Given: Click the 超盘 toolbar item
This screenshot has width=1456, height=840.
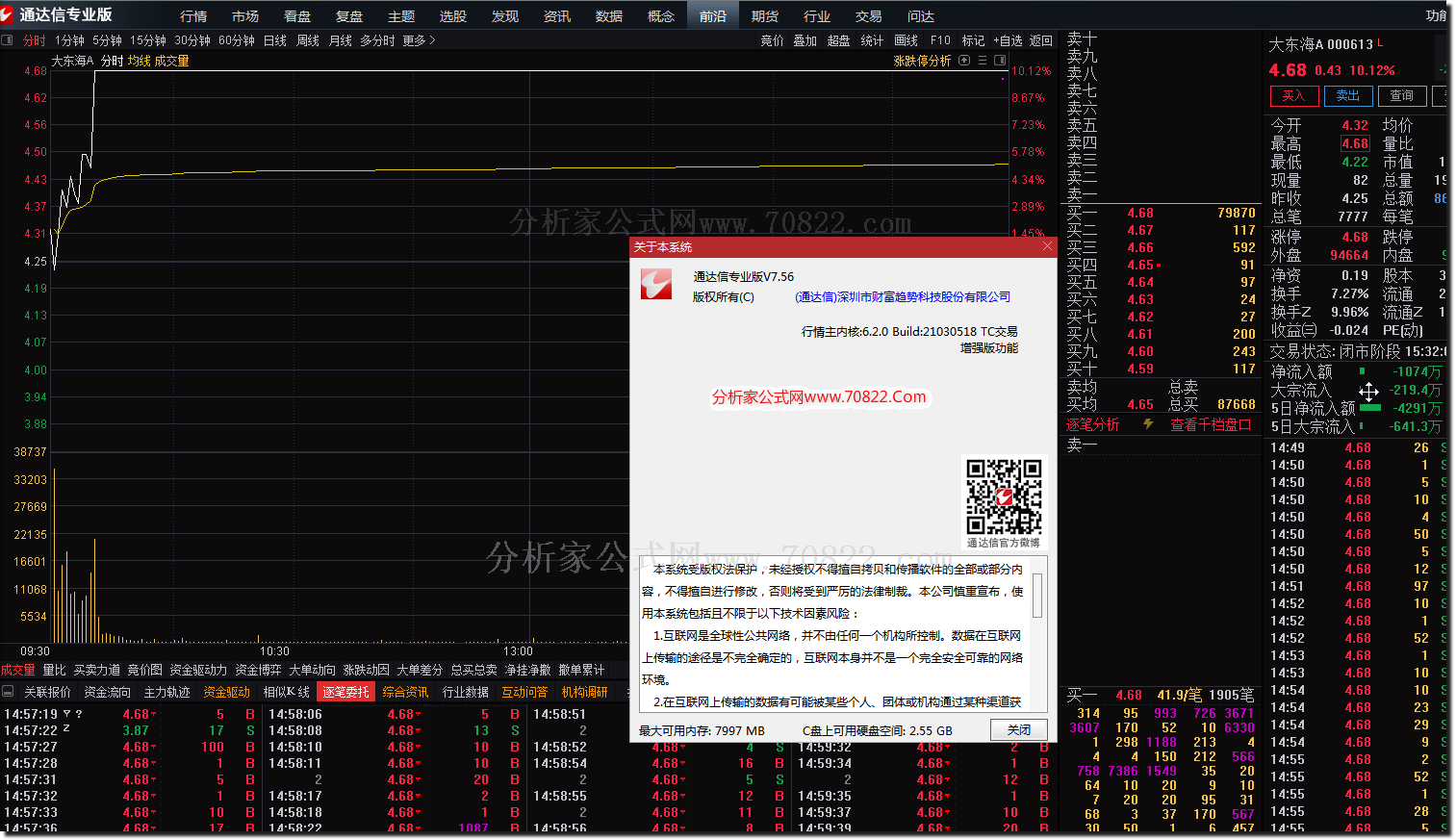Looking at the screenshot, I should click(x=839, y=40).
